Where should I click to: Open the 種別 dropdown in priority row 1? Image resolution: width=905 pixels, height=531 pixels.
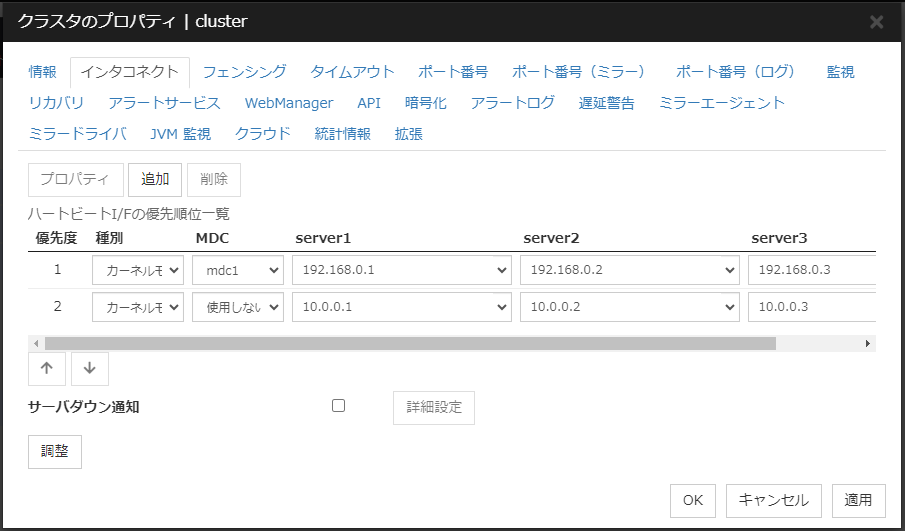click(138, 270)
